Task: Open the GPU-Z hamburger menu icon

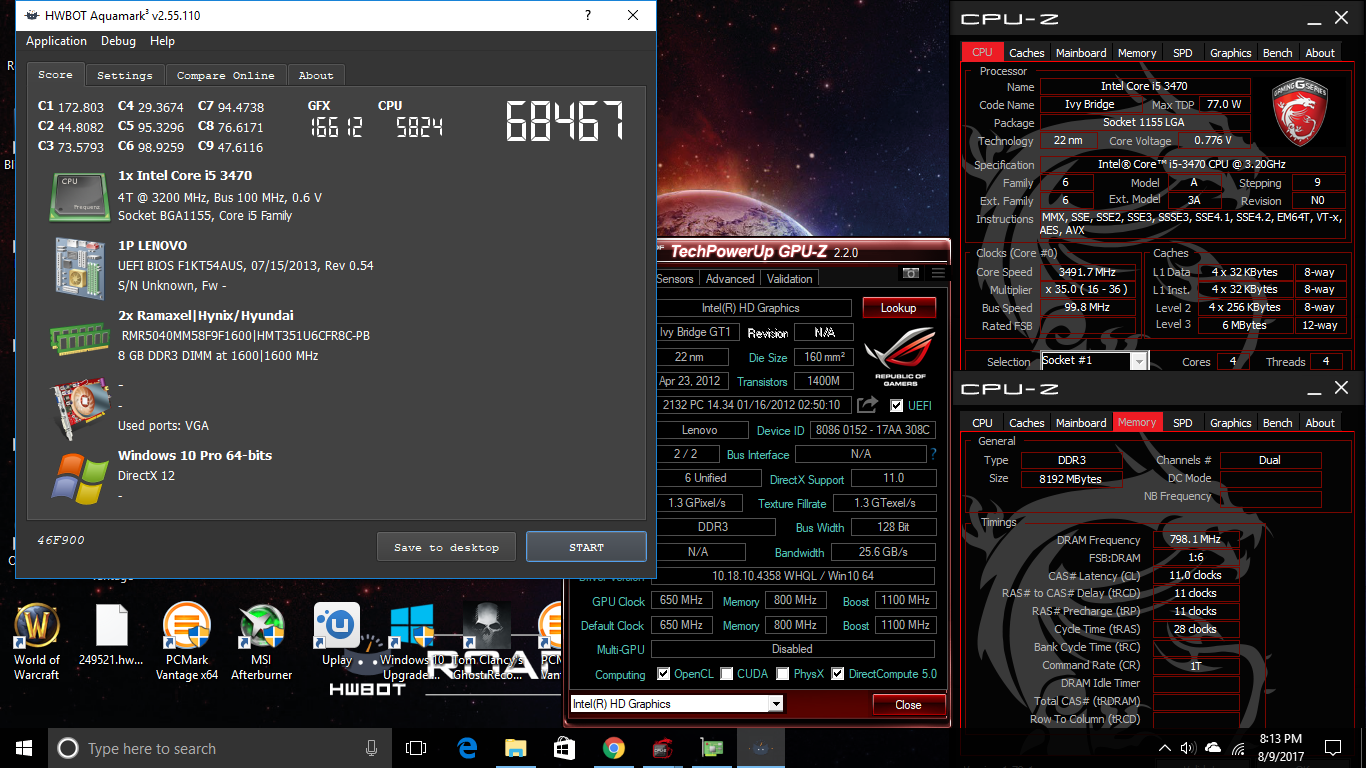Action: (x=938, y=273)
